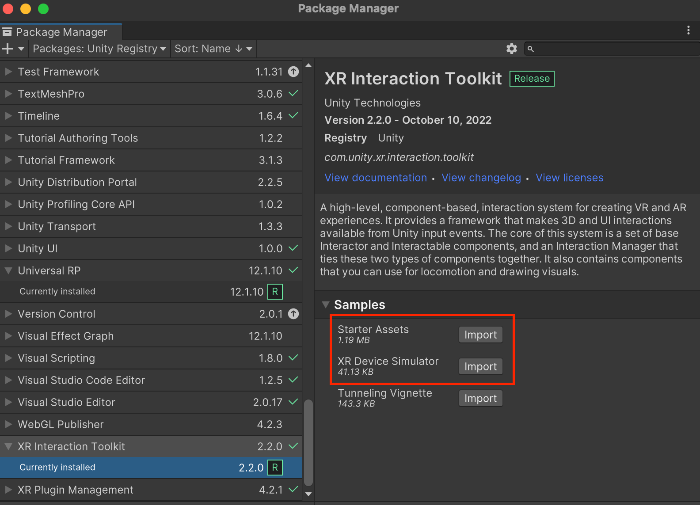Click the Universal RP installed checkmark
Screen dimensions: 700x505
293,270
